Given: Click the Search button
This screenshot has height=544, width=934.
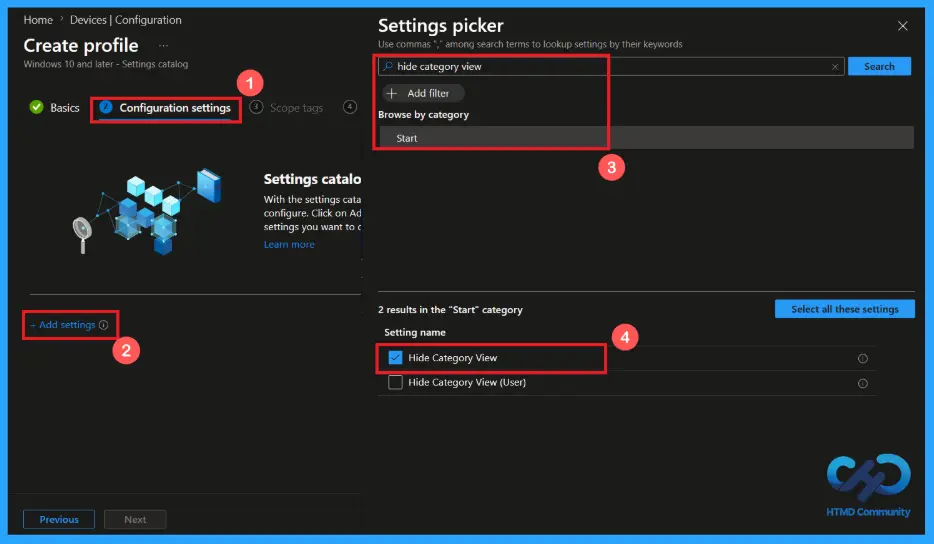Looking at the screenshot, I should (879, 66).
